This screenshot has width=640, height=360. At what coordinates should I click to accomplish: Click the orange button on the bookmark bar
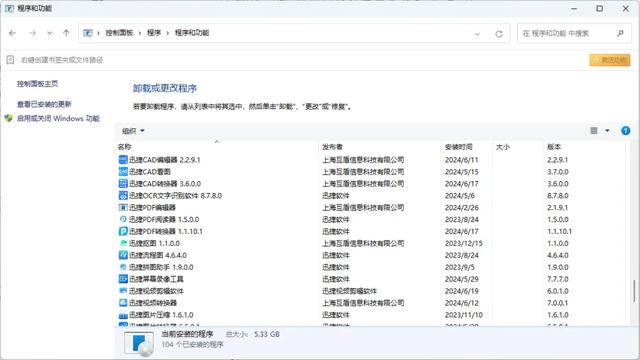[x=609, y=60]
